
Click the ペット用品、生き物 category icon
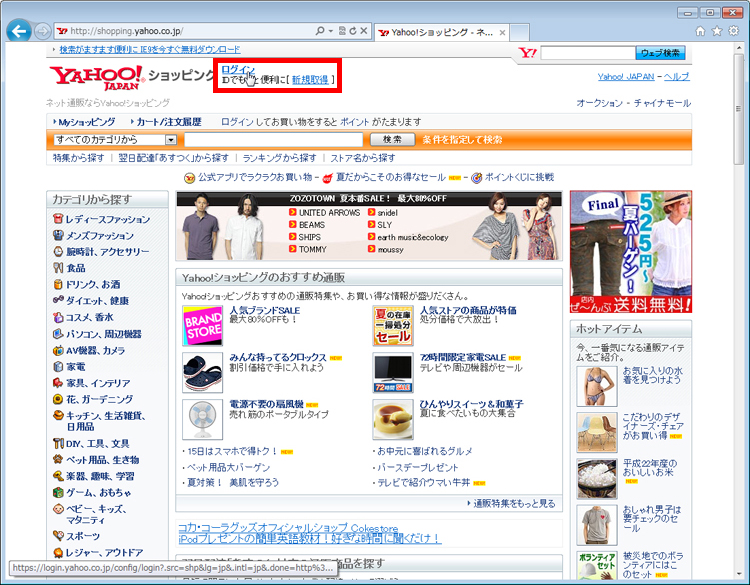click(58, 460)
